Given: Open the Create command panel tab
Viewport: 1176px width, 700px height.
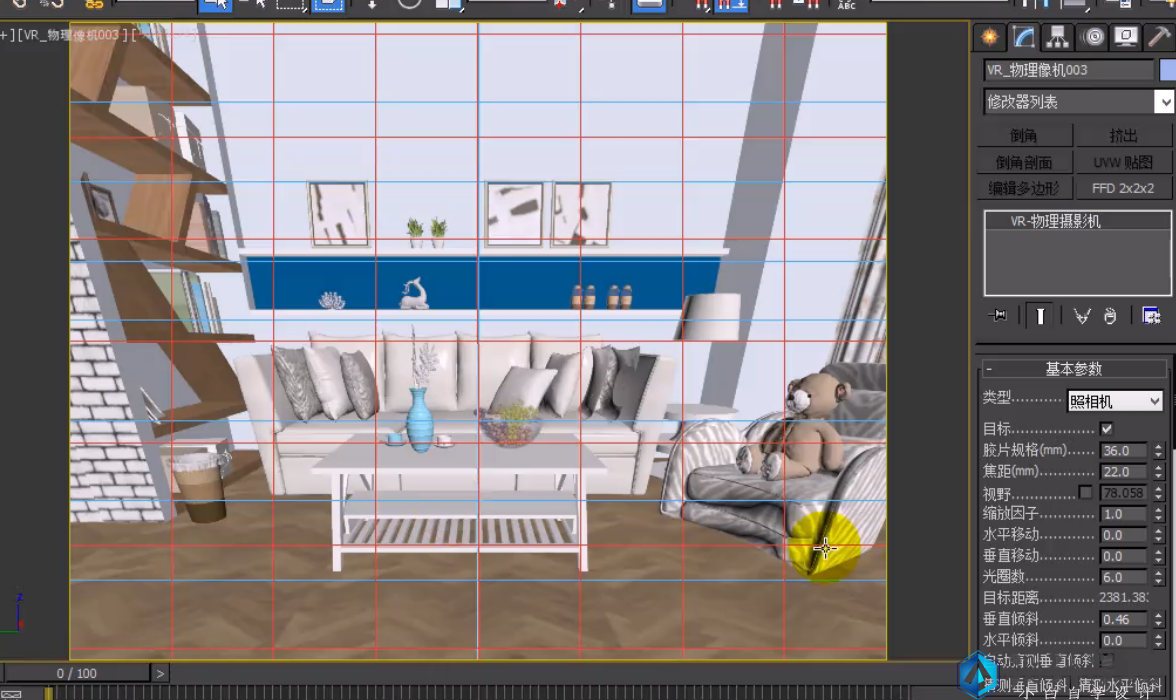Looking at the screenshot, I should 990,37.
